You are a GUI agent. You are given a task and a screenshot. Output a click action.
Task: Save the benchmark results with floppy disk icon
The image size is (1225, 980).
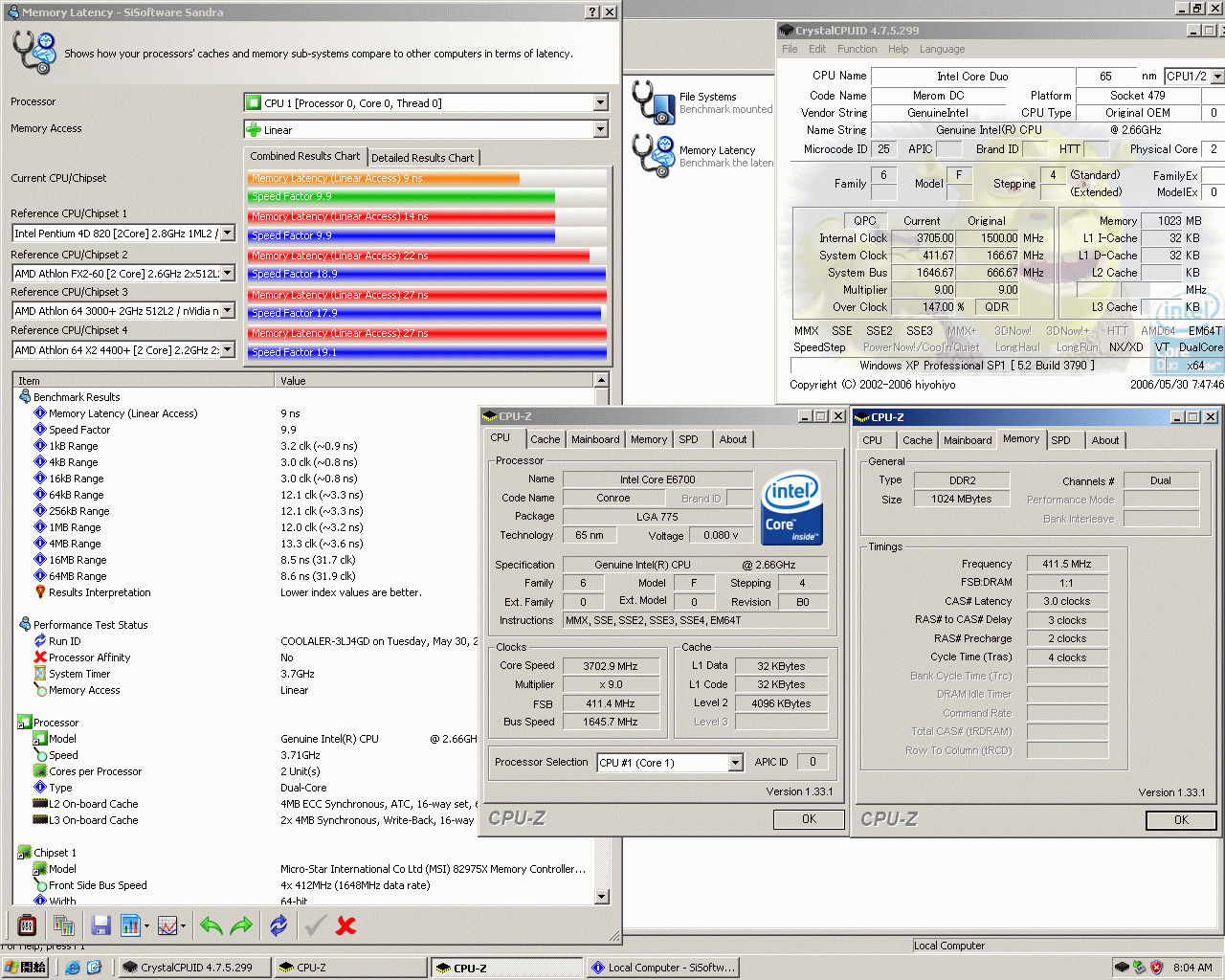click(x=100, y=925)
